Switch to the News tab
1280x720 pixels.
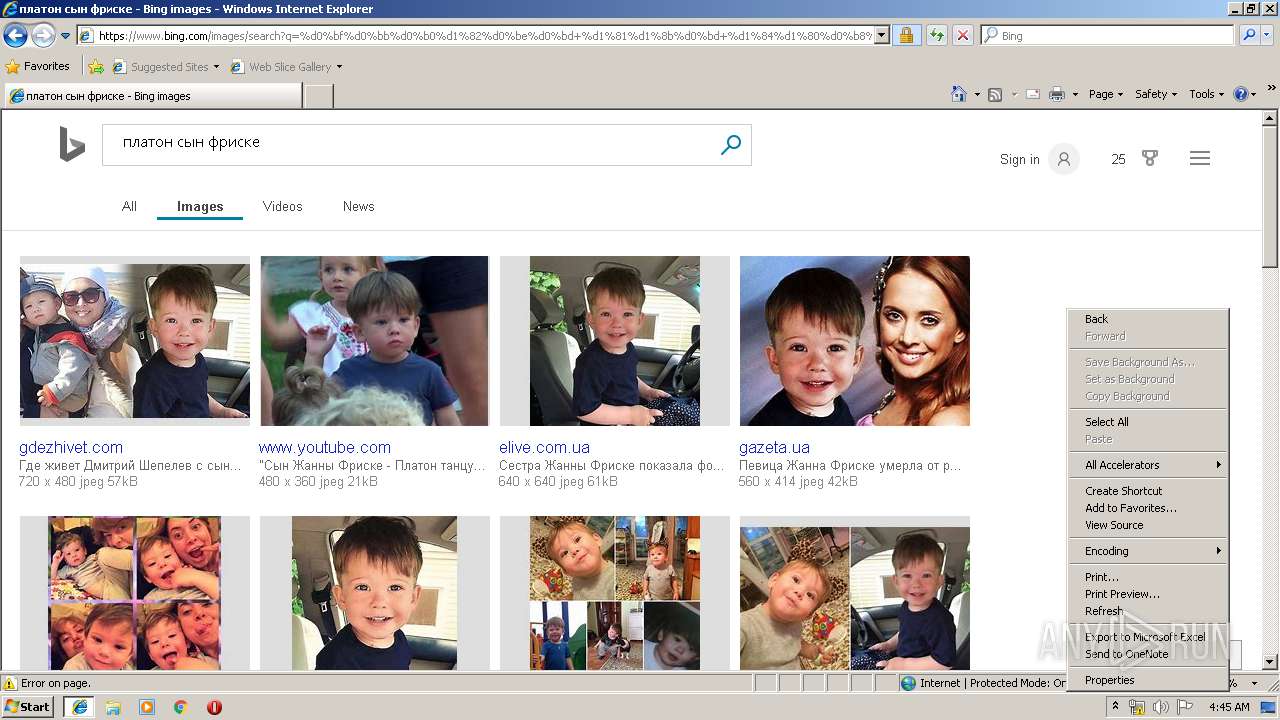(358, 206)
